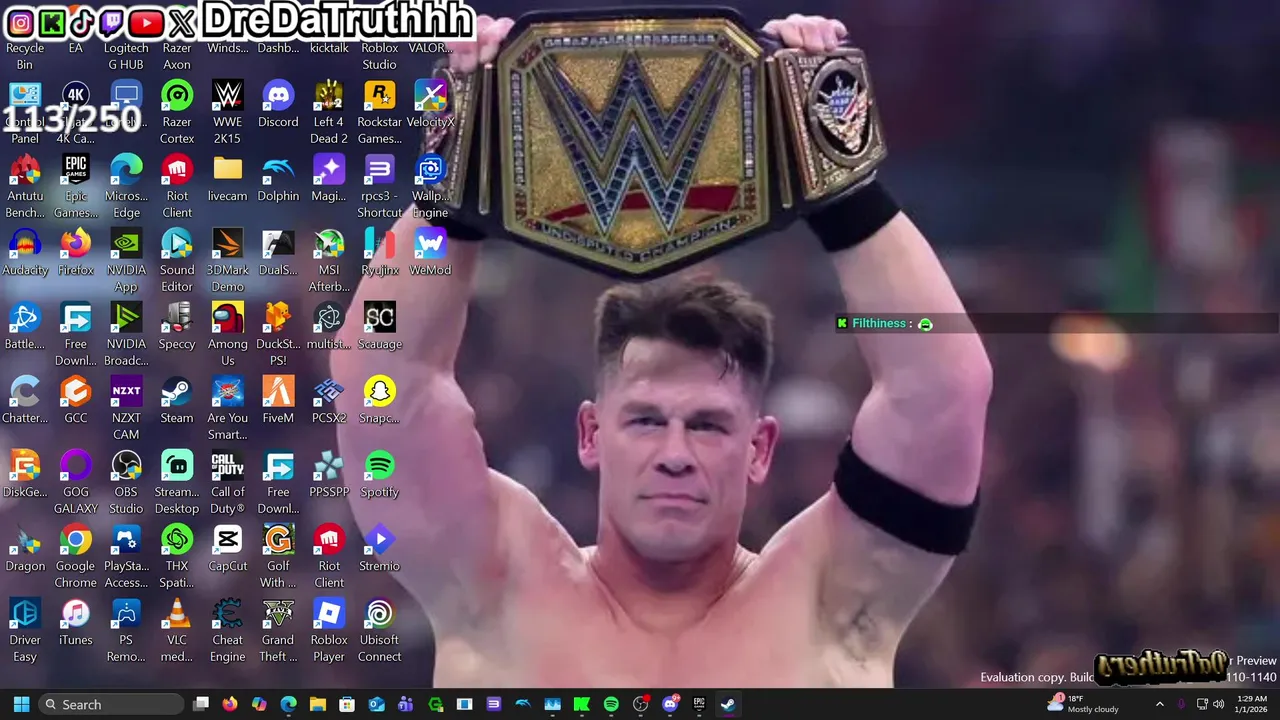Select the Speccy desktop icon
Image resolution: width=1280 pixels, height=720 pixels.
[177, 326]
